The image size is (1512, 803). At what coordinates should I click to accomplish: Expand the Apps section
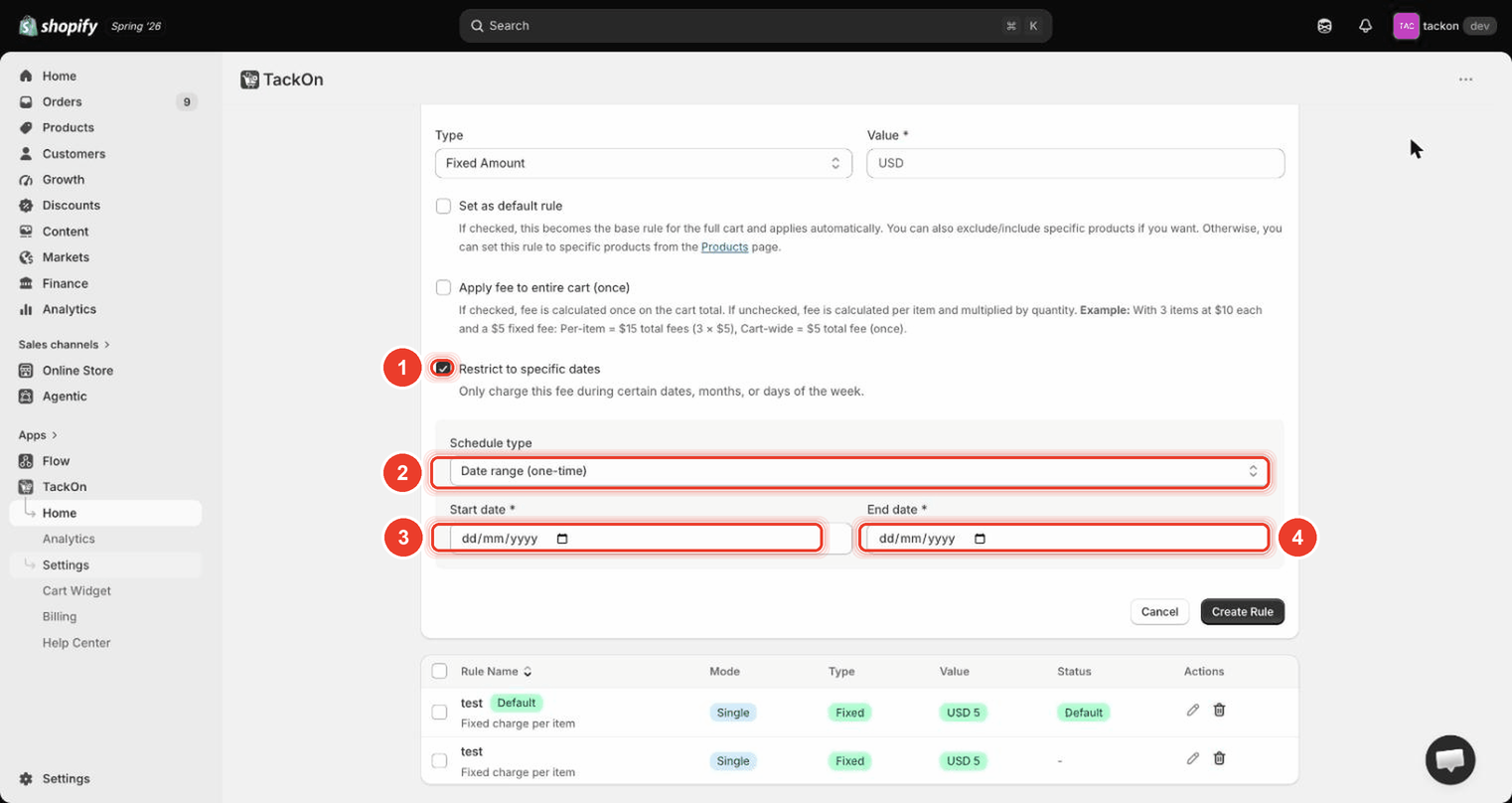point(38,435)
